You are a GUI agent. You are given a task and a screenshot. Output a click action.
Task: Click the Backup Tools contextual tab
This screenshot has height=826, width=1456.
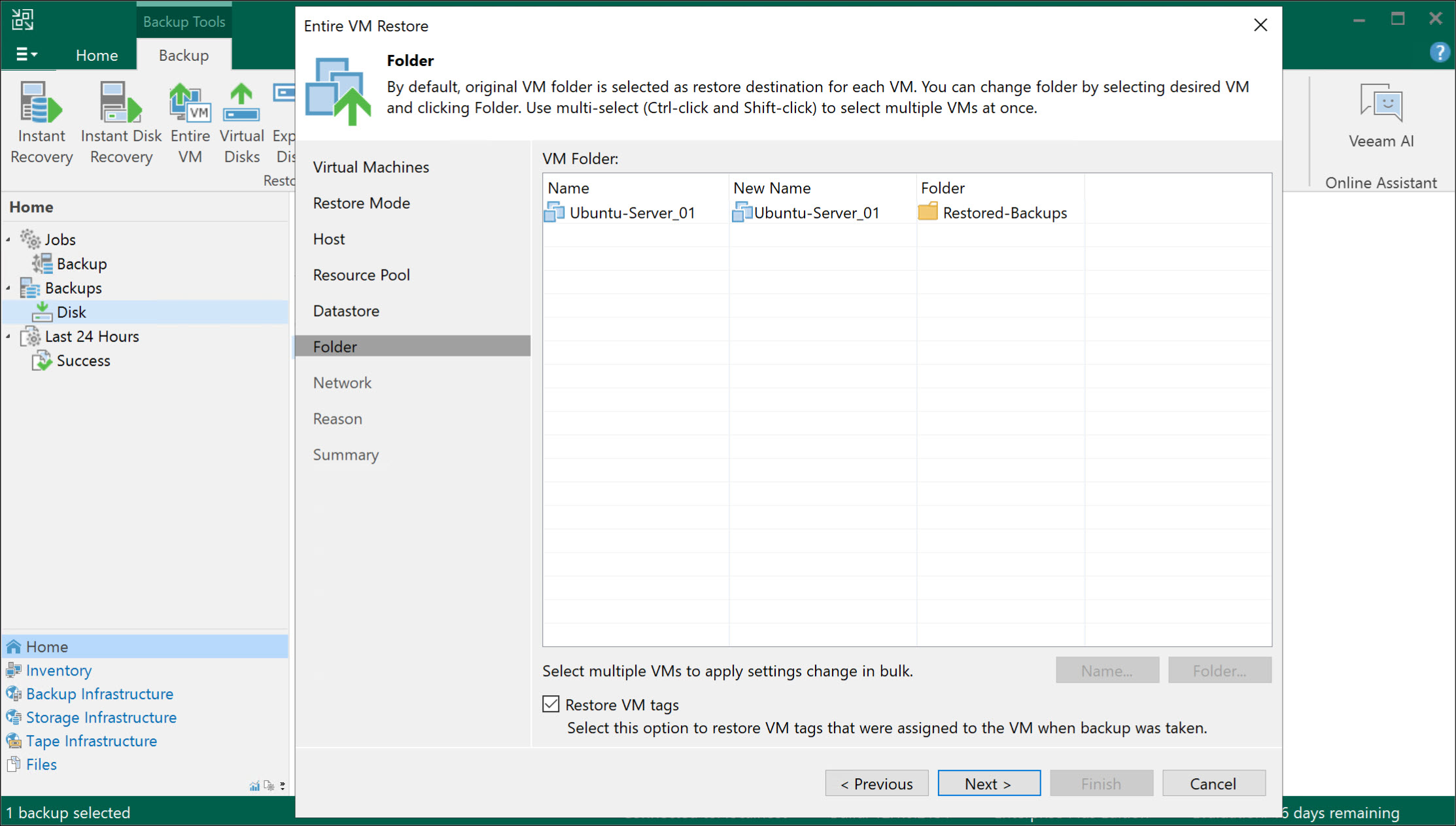184,20
